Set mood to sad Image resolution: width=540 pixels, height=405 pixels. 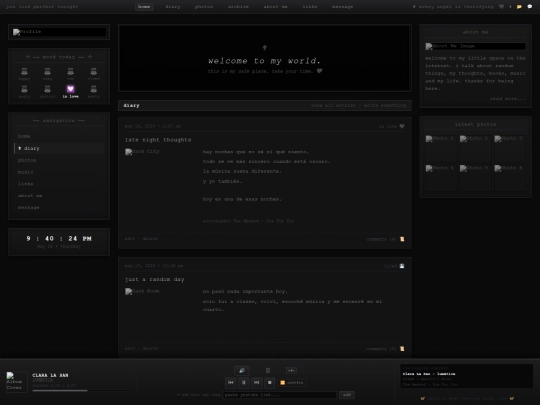tap(70, 74)
